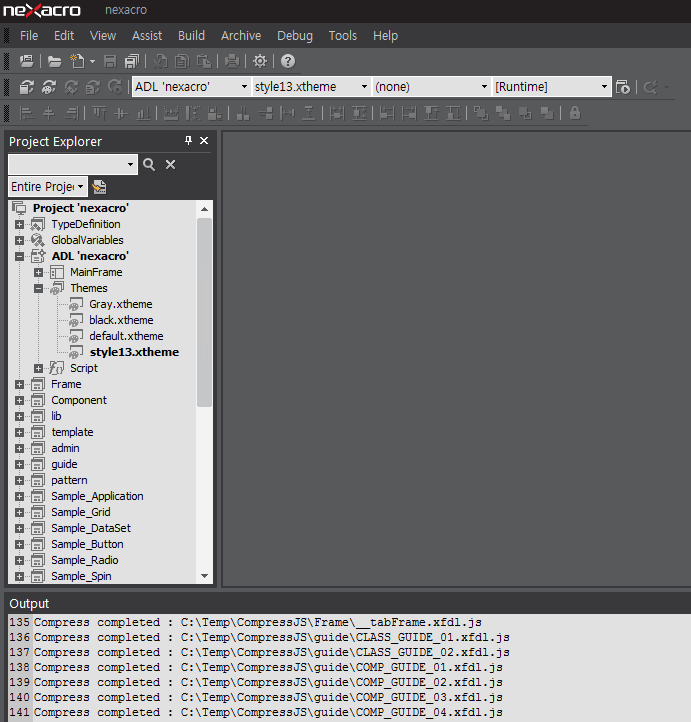691x722 pixels.
Task: Open options with the gear icon
Action: (260, 61)
